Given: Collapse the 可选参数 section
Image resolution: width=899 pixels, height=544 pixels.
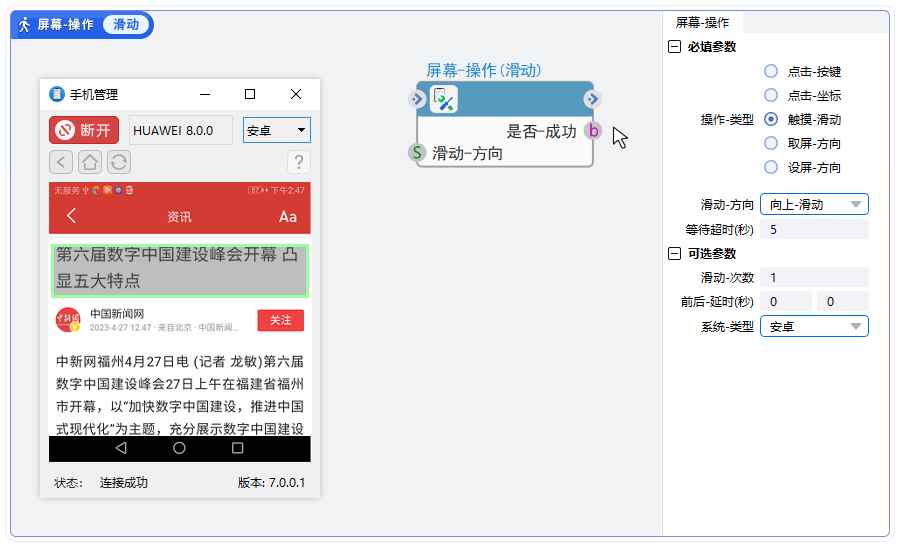Looking at the screenshot, I should coord(674,253).
